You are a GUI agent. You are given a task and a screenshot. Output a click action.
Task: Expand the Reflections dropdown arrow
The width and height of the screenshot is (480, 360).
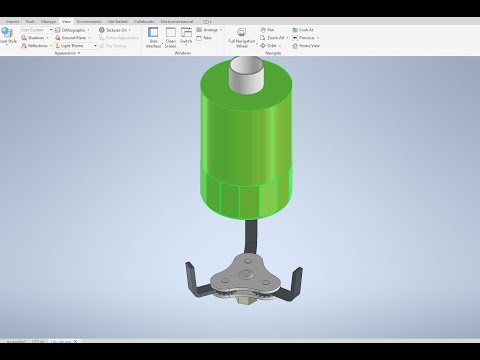pyautogui.click(x=51, y=46)
